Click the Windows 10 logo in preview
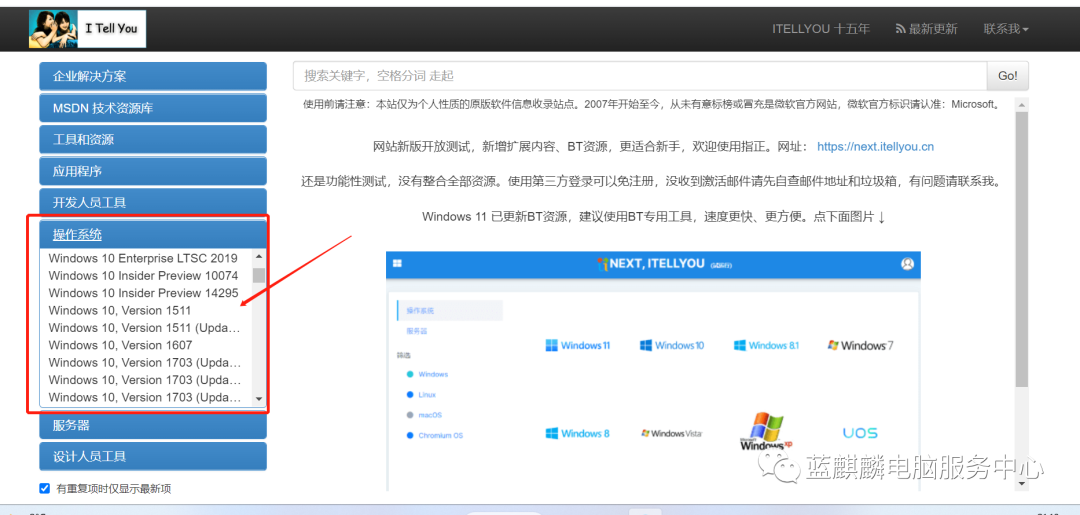Screen dimensions: 1080x515 672,345
